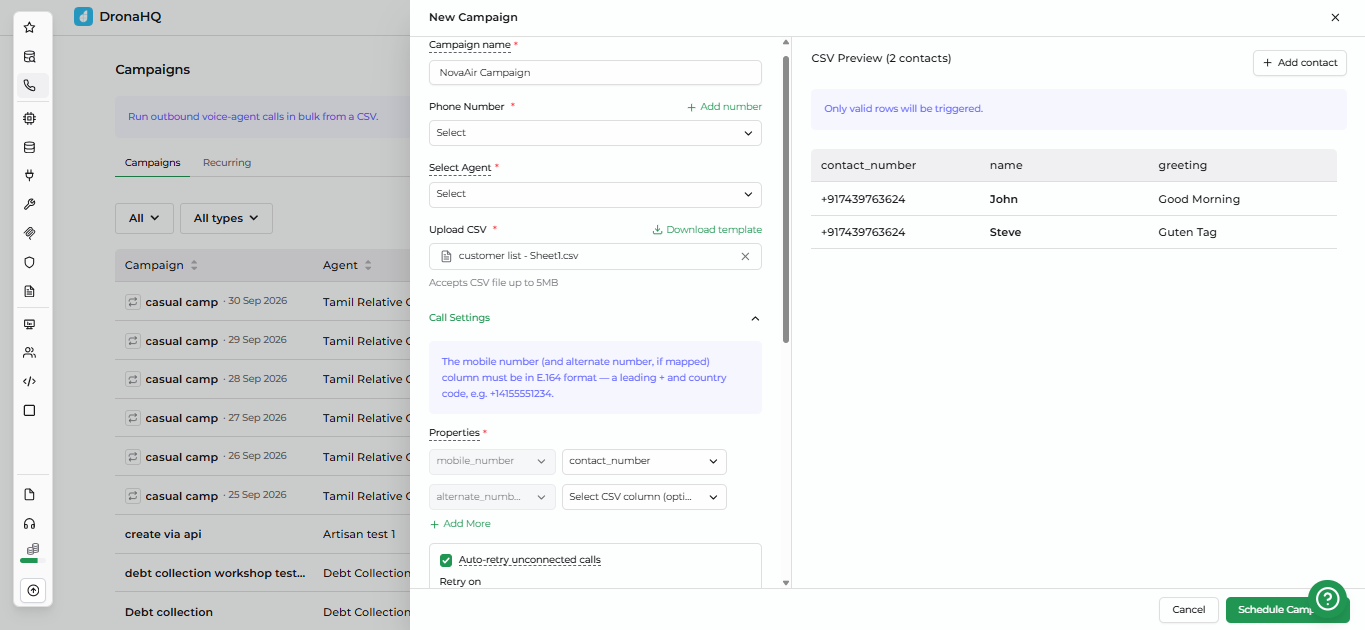This screenshot has width=1365, height=630.
Task: Open the Select CSV column optional dropdown
Action: (644, 497)
